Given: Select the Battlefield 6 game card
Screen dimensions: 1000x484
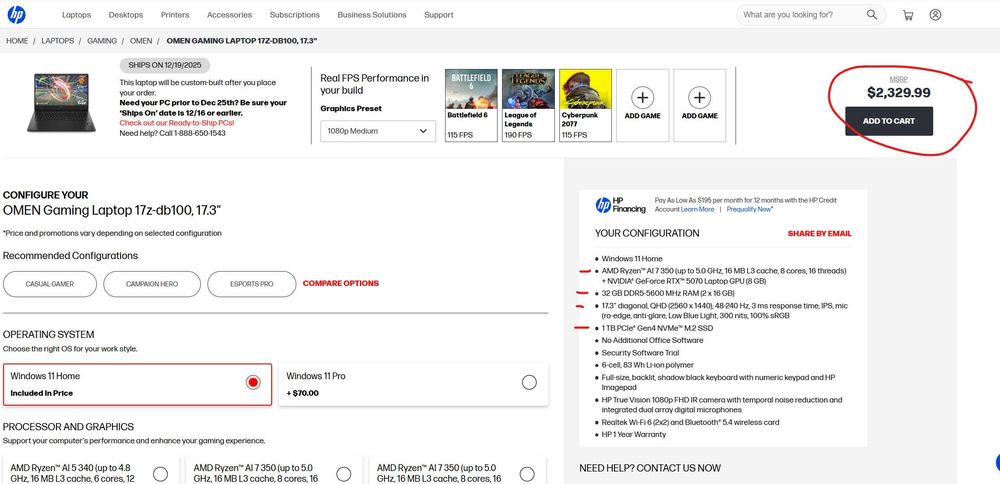Looking at the screenshot, I should (471, 105).
